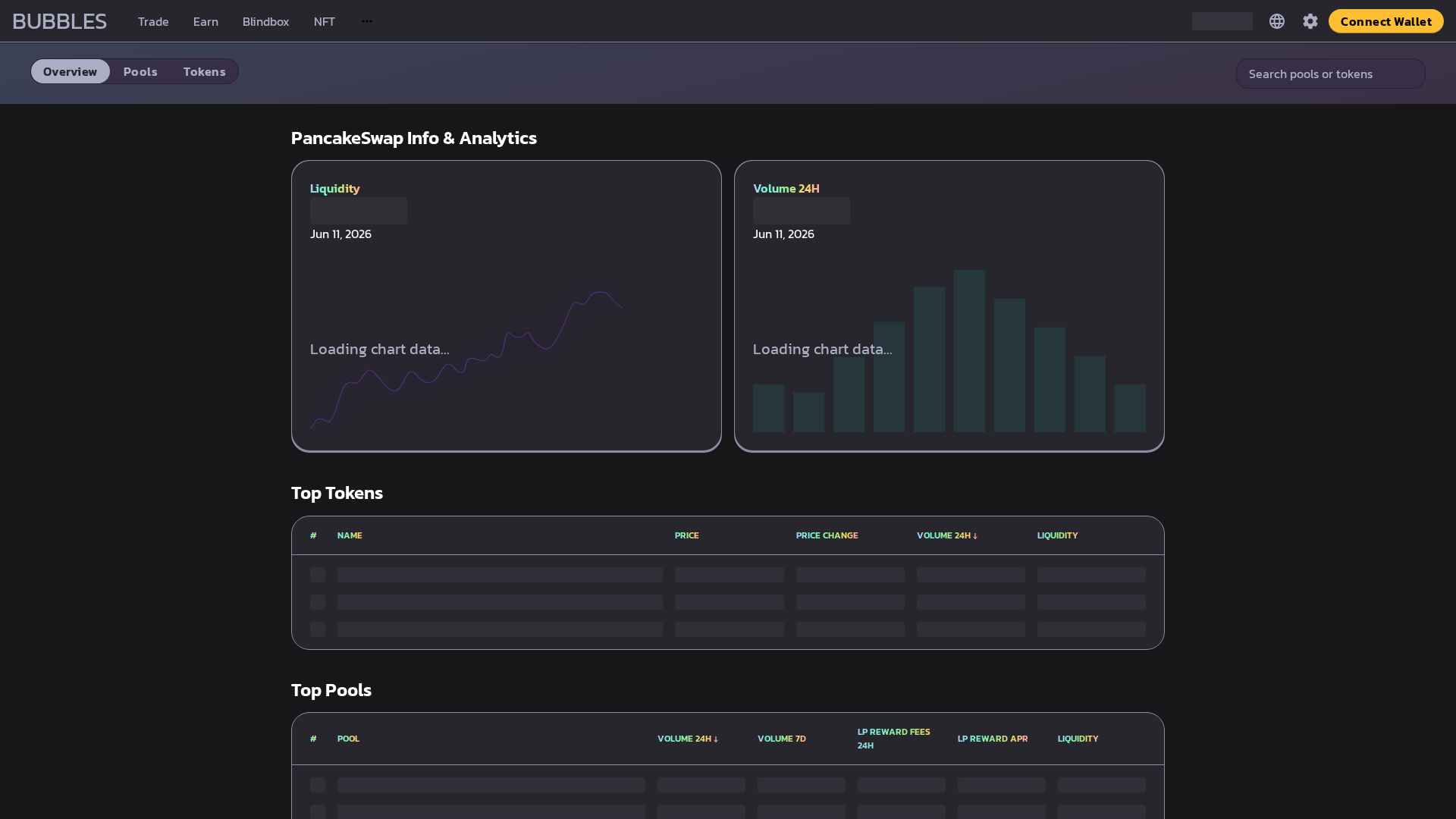
Task: Click the PancakeSwap Info & Analytics heading
Action: [414, 138]
